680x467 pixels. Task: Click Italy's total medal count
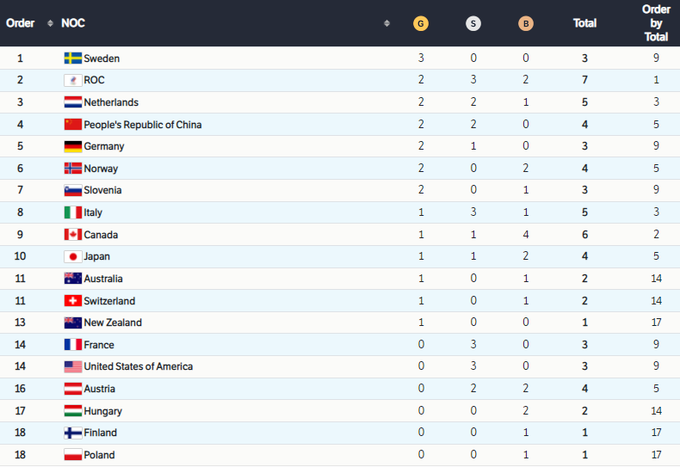pos(585,212)
